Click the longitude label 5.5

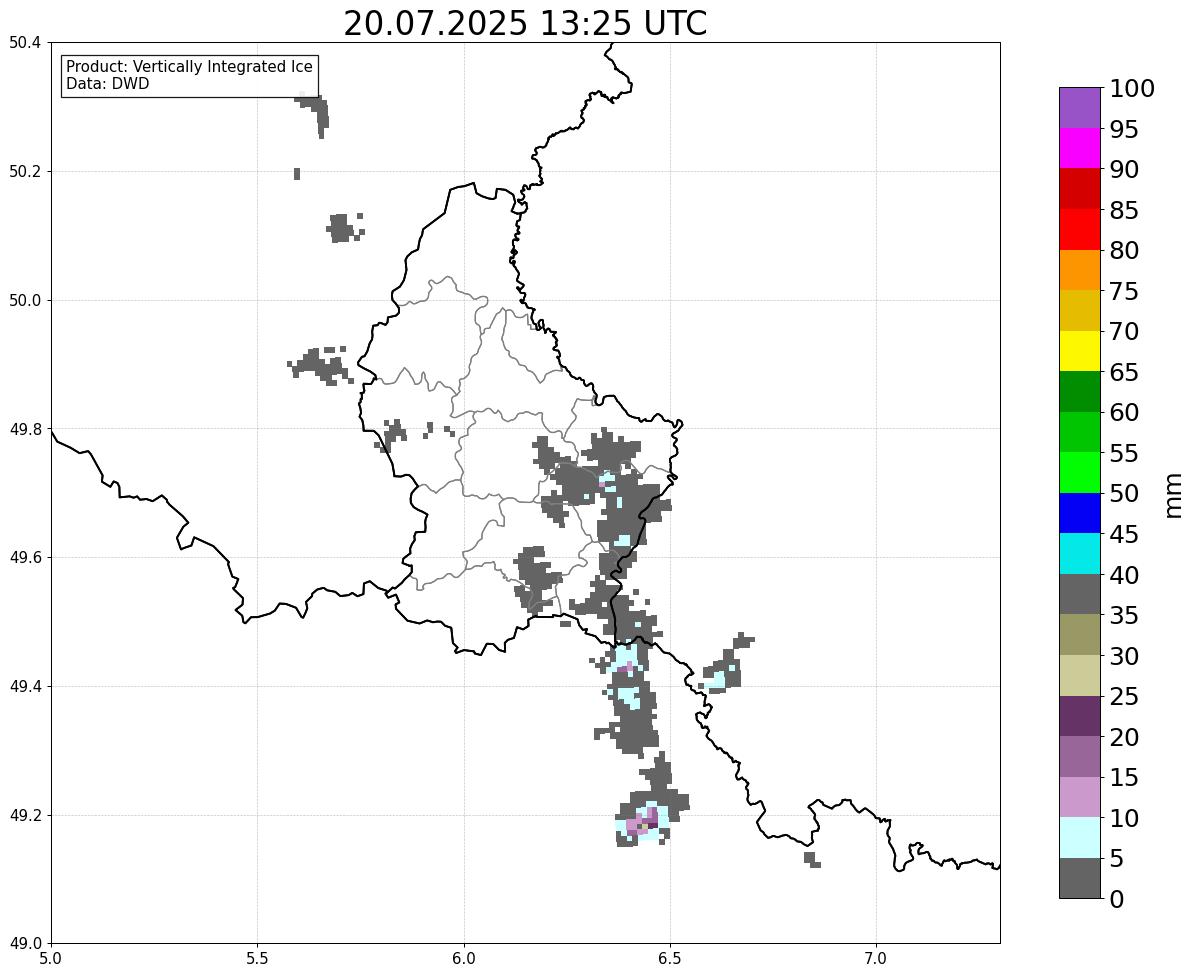pos(257,959)
